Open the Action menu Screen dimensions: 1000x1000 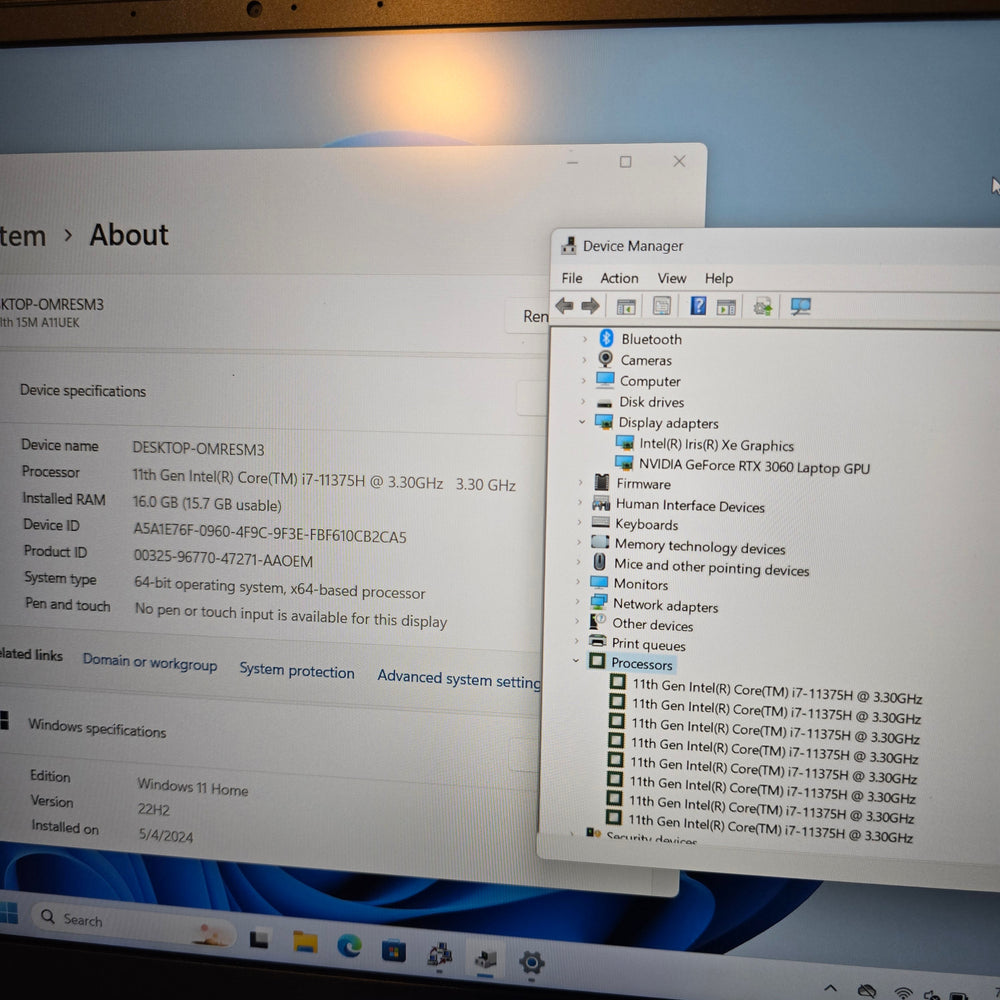coord(619,278)
